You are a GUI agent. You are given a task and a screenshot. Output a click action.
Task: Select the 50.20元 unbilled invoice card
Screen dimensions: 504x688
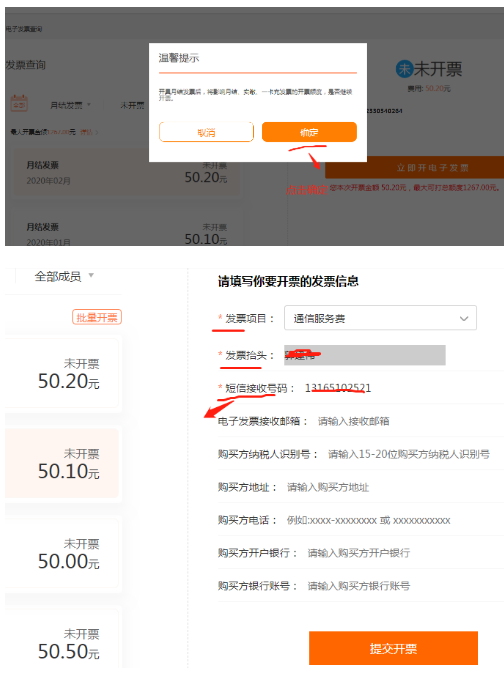point(62,373)
